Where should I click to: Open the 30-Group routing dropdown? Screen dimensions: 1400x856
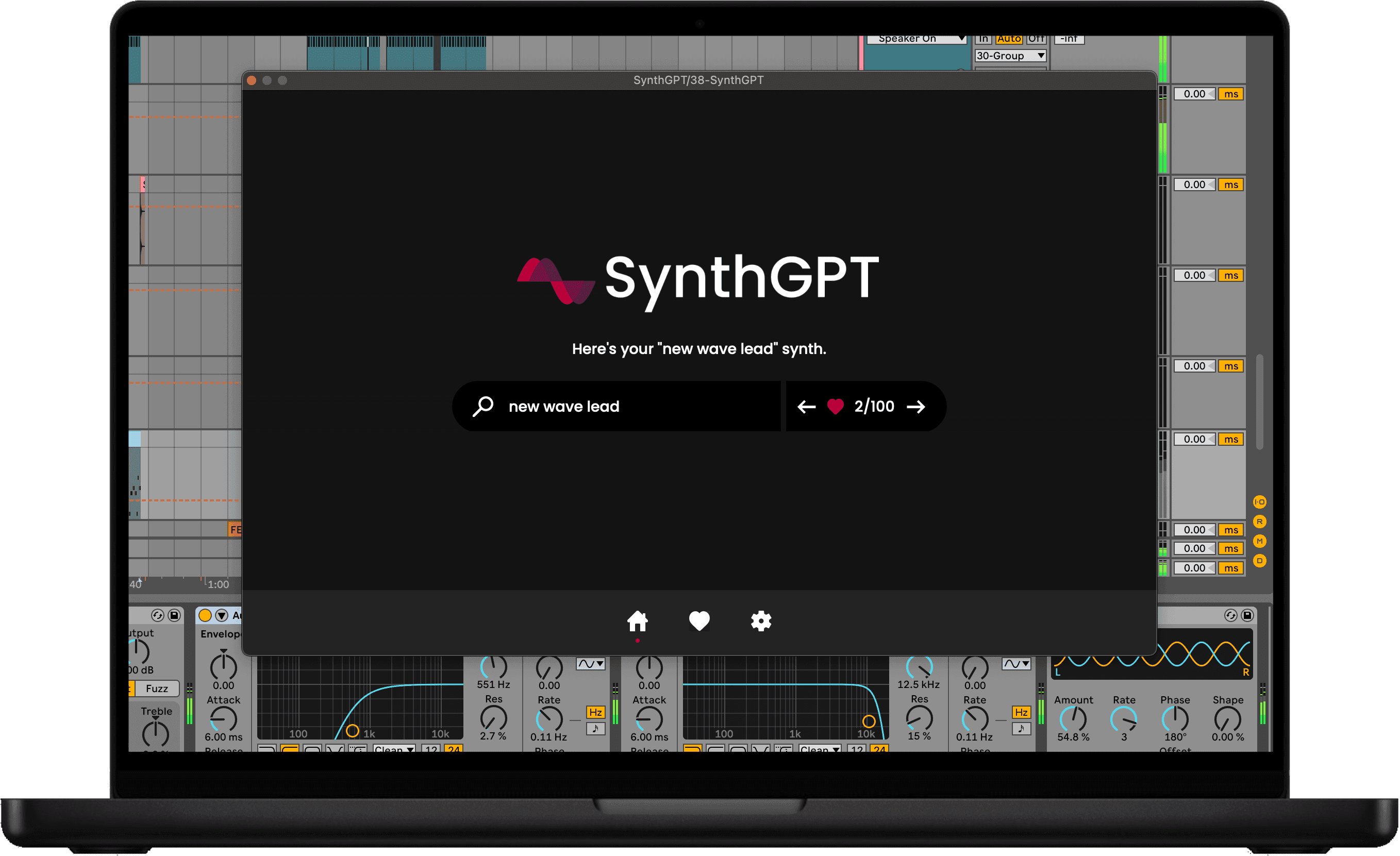pyautogui.click(x=1010, y=56)
